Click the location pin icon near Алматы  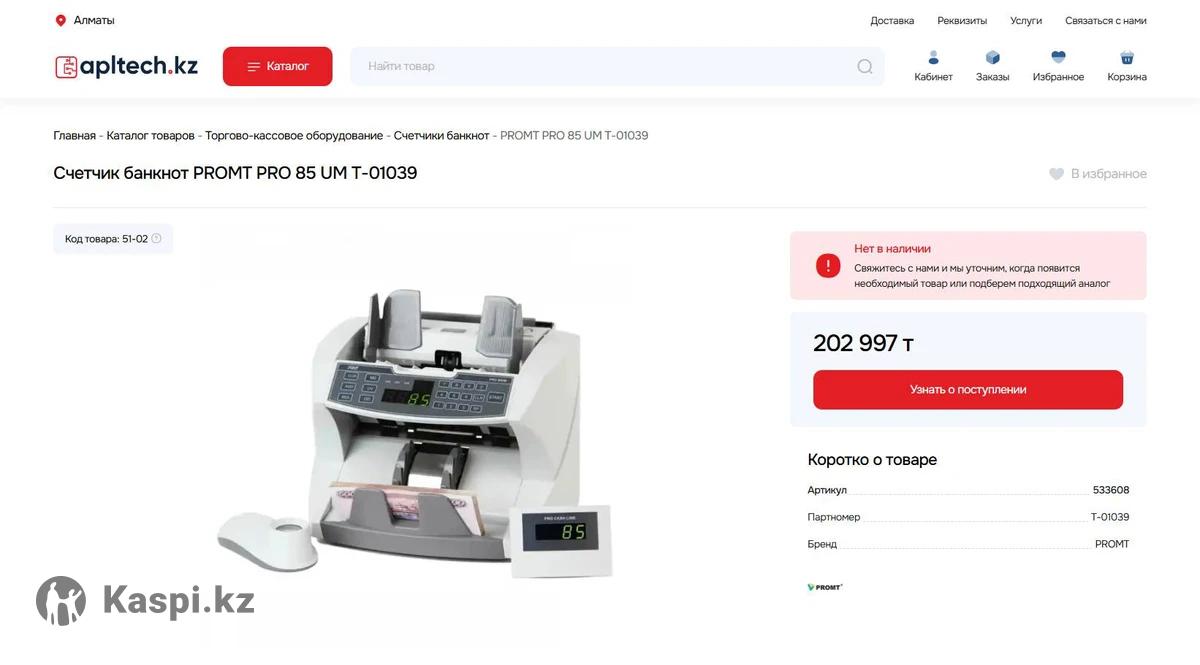(x=60, y=20)
